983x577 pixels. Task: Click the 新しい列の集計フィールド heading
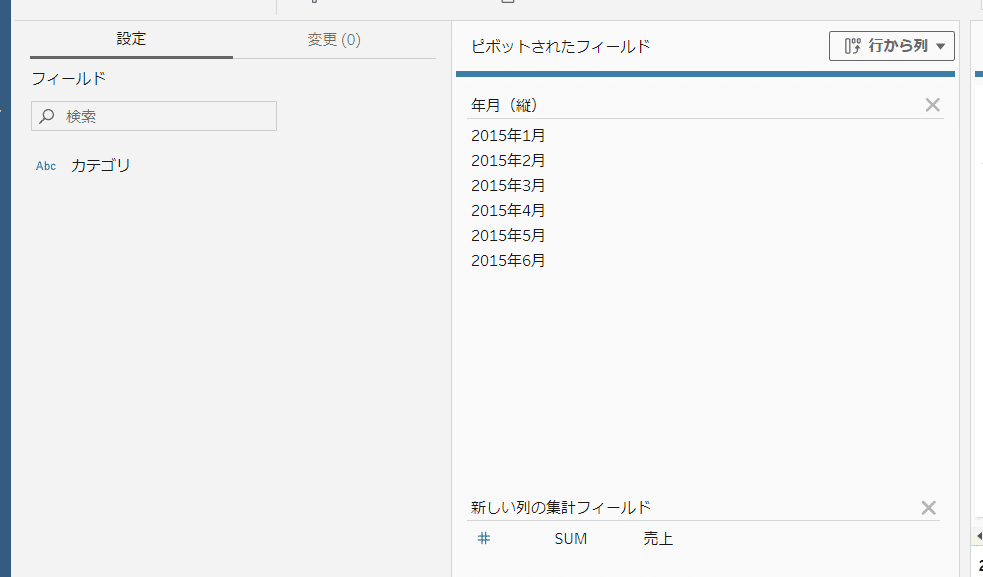tap(560, 507)
